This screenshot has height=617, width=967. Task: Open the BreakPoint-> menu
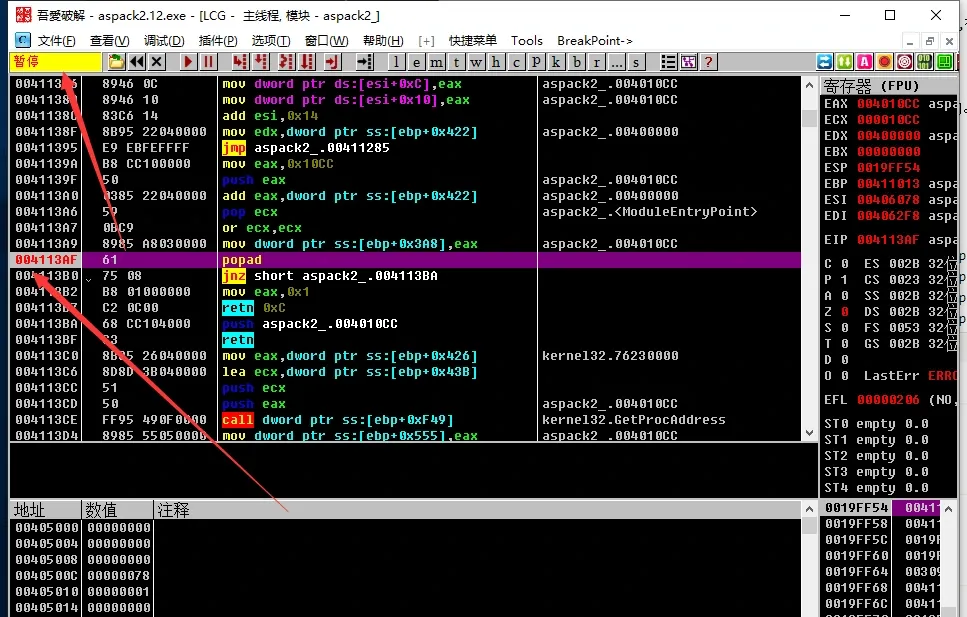pos(595,41)
